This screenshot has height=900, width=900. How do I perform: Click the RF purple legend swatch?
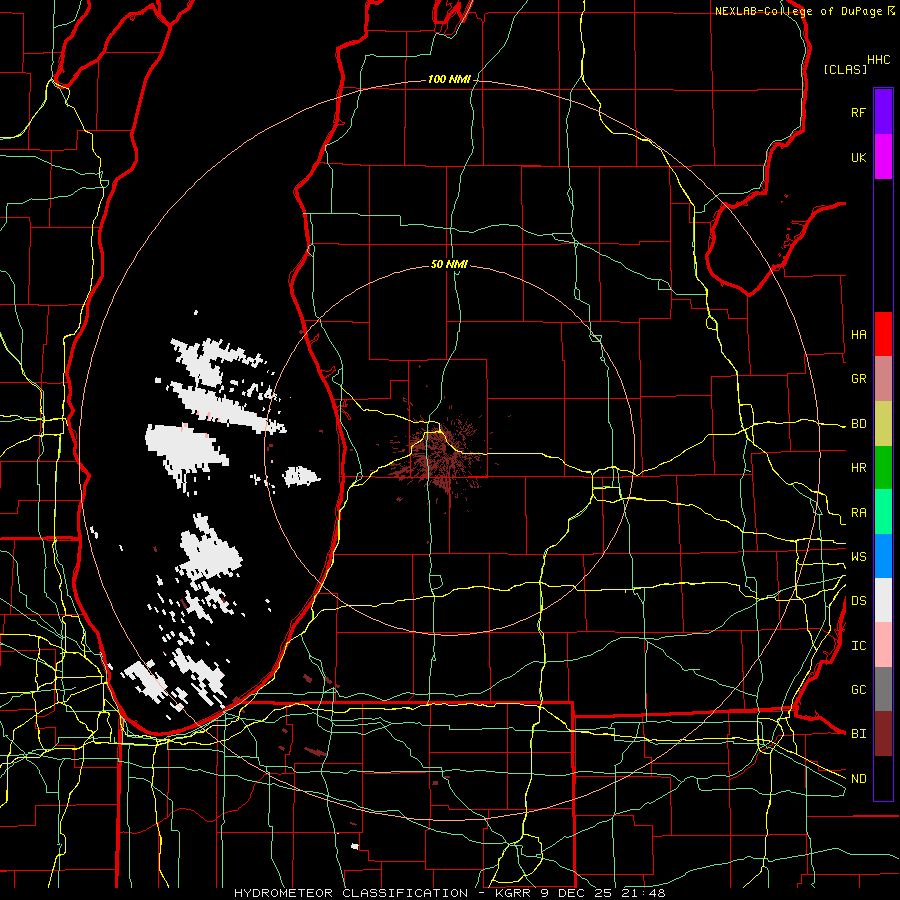click(x=883, y=112)
